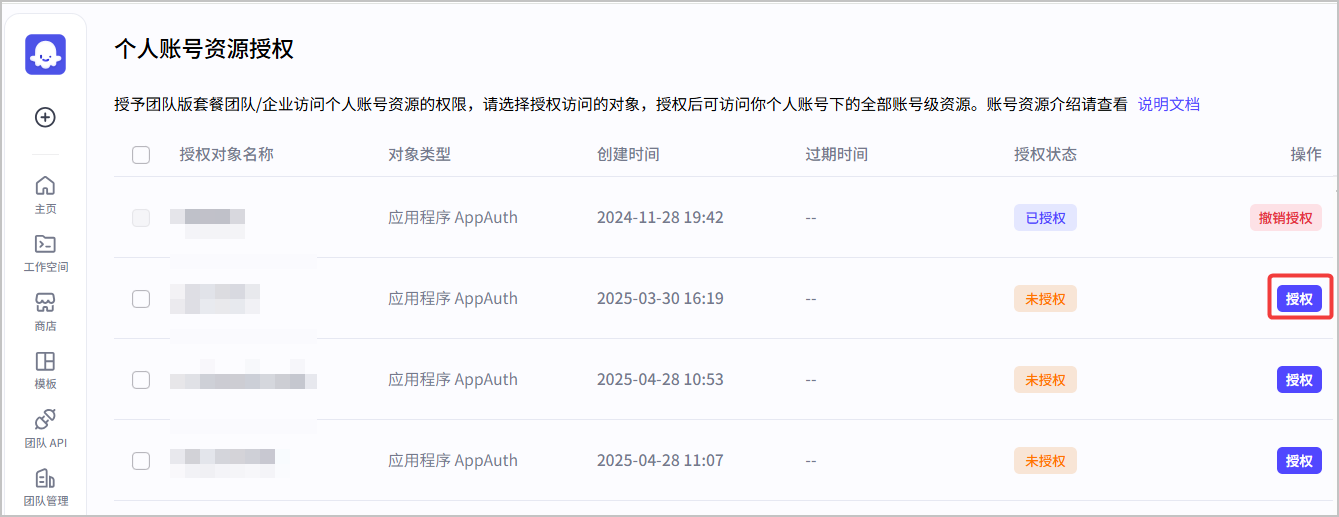The height and width of the screenshot is (517, 1339).
Task: Click the 对象类型 column header
Action: point(420,155)
